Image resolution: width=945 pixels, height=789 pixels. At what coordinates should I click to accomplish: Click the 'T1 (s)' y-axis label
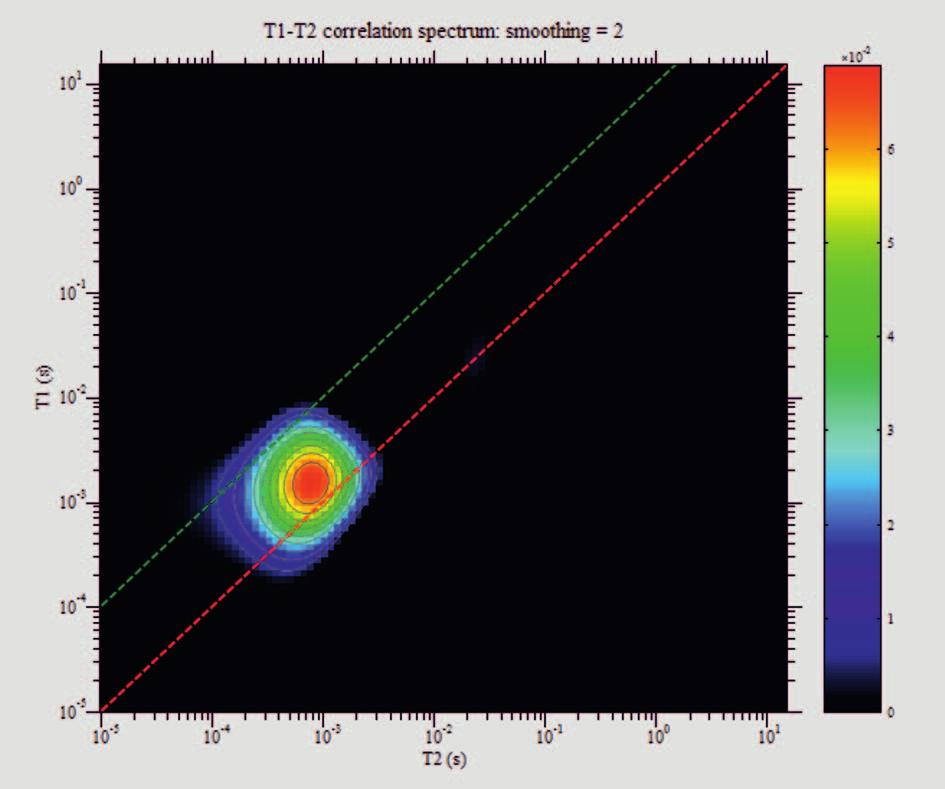point(44,387)
